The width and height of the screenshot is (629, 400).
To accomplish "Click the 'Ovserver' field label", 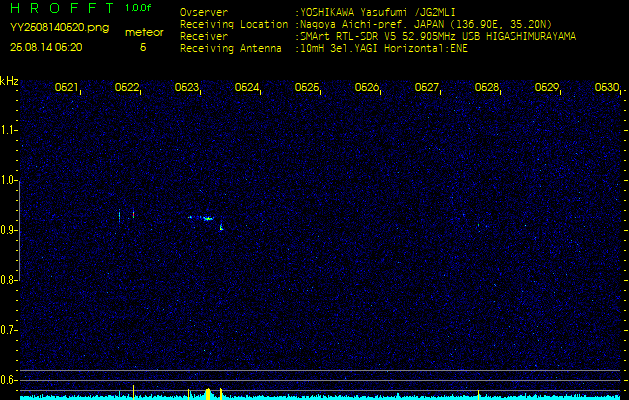I will click(x=204, y=12).
